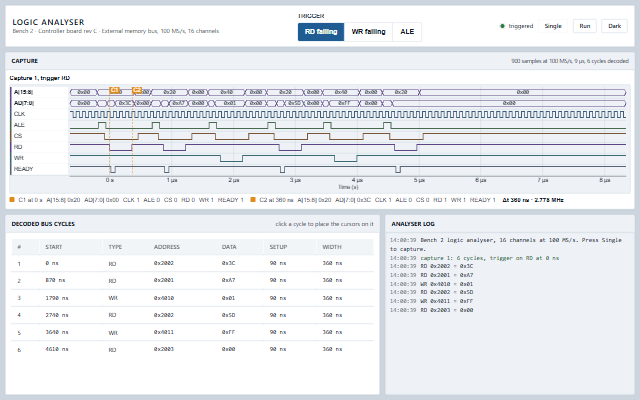Click address 0x2003 in the table
640x400 pixels.
[x=164, y=349]
